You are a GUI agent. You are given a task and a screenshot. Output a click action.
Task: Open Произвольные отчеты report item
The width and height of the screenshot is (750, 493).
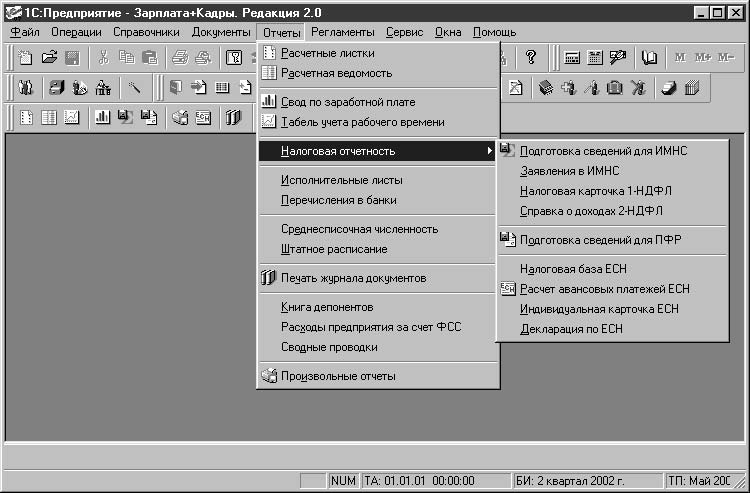[338, 376]
